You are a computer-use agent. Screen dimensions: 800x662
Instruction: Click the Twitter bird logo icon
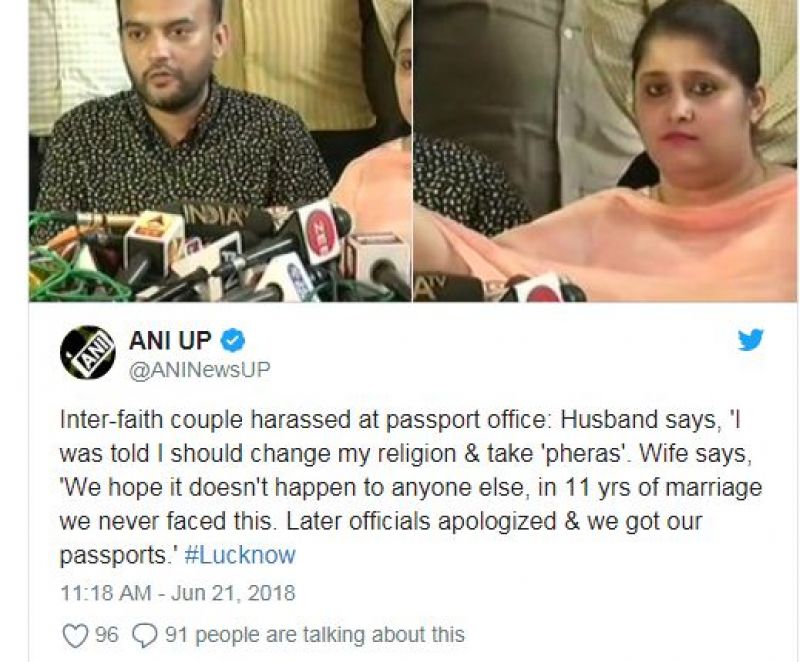coord(751,340)
